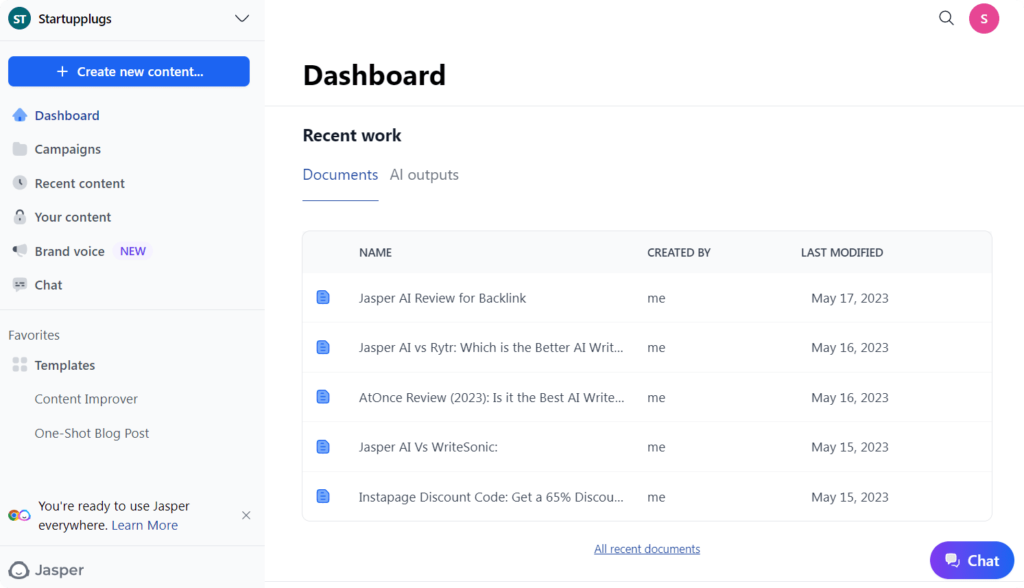Click document icon for Jasper AI Vs WriteSonic

tap(323, 446)
